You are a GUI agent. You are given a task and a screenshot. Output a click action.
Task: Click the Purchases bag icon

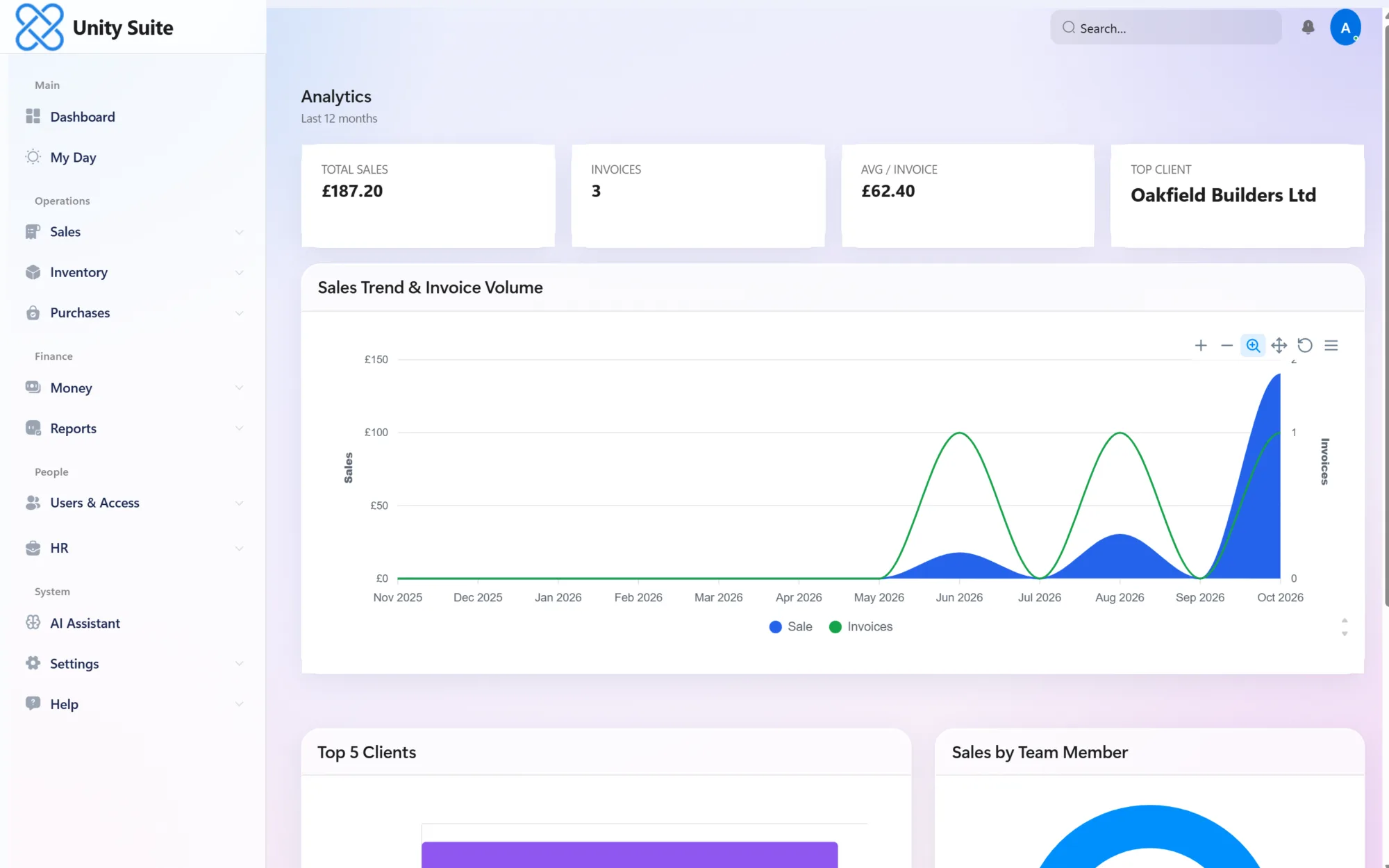pos(33,312)
